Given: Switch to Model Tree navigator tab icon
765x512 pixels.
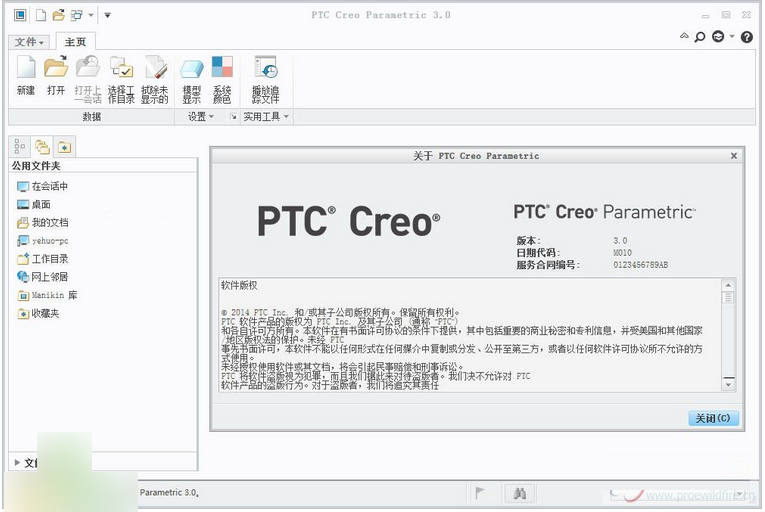Looking at the screenshot, I should [x=20, y=146].
